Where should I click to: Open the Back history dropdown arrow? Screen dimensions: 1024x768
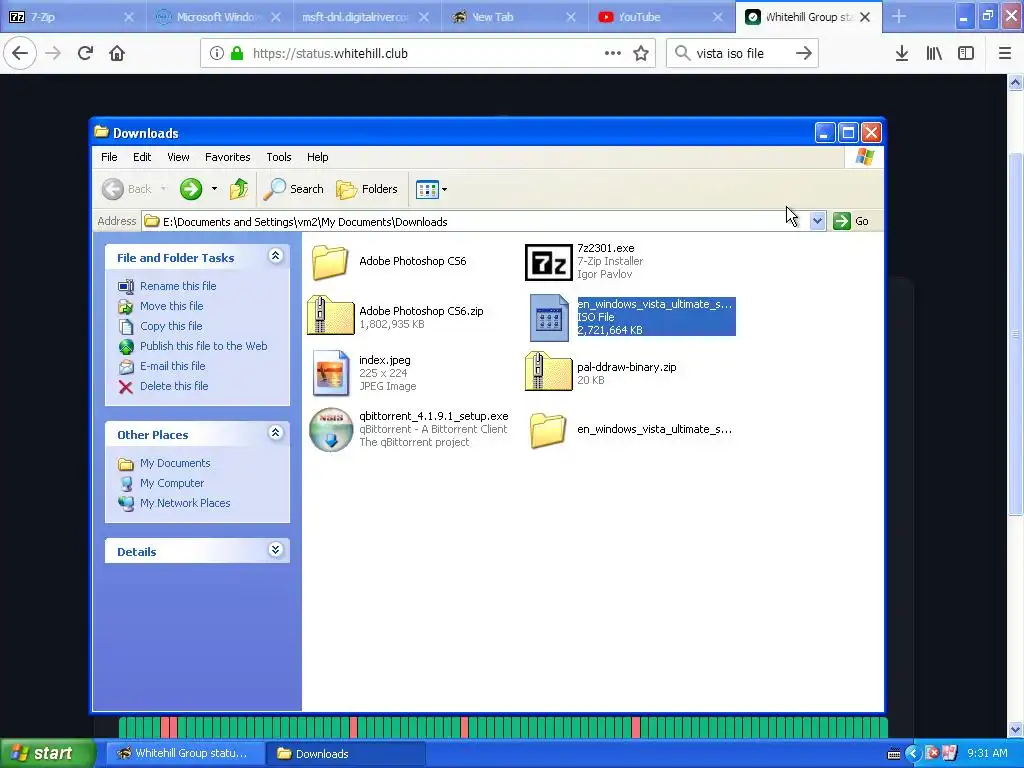(x=163, y=189)
